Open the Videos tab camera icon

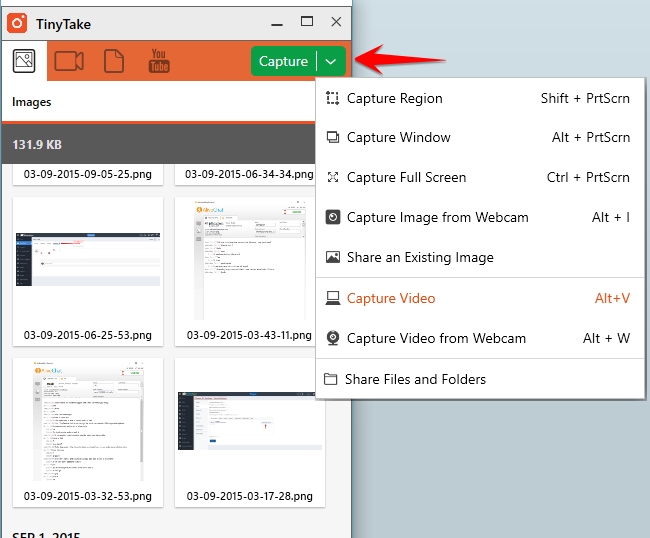click(69, 61)
